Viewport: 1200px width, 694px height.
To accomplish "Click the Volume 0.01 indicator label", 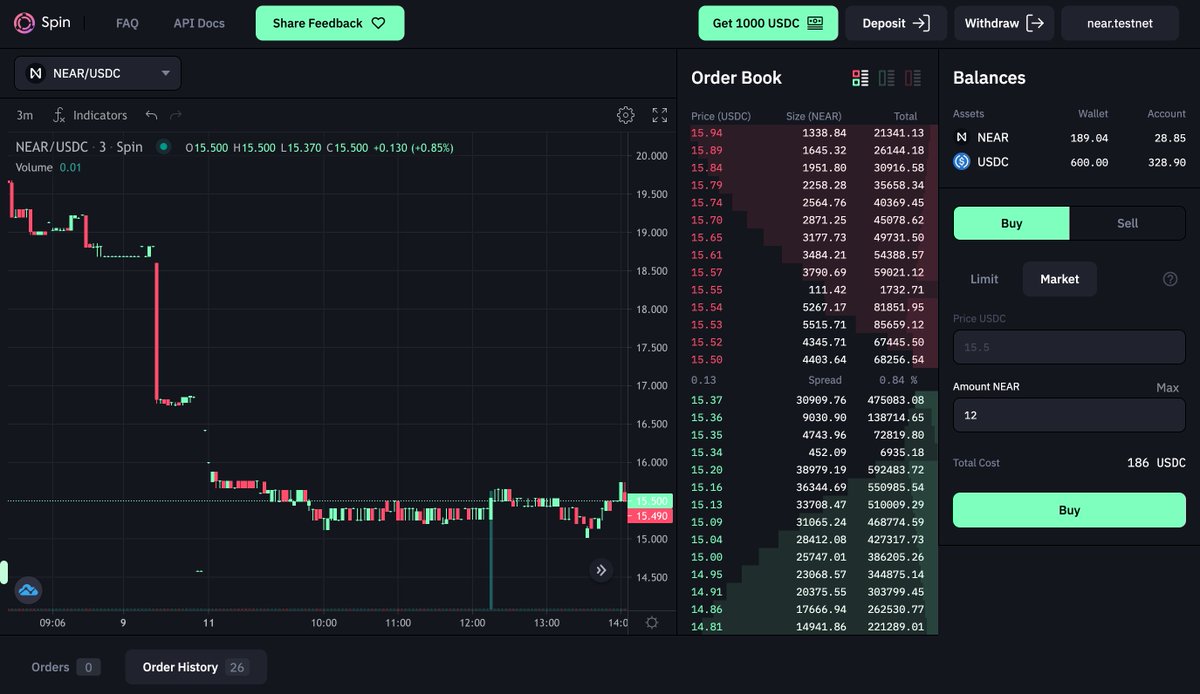I will (48, 167).
